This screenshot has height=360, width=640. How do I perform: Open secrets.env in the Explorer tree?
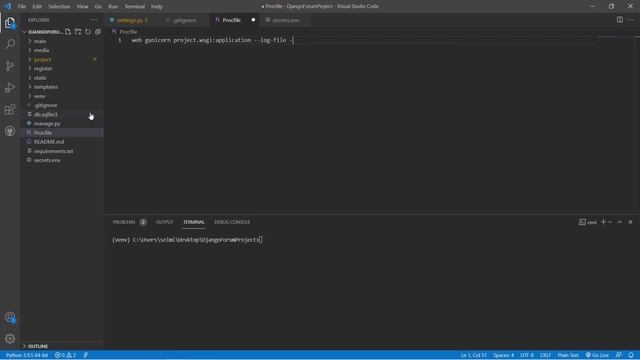(x=47, y=160)
